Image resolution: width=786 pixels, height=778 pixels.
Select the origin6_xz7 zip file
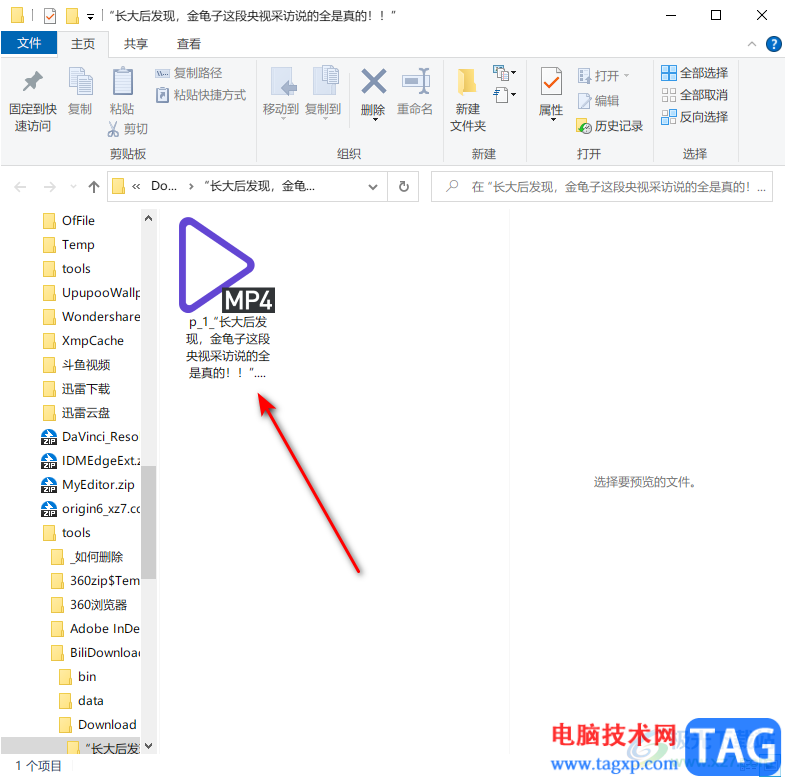(x=90, y=509)
